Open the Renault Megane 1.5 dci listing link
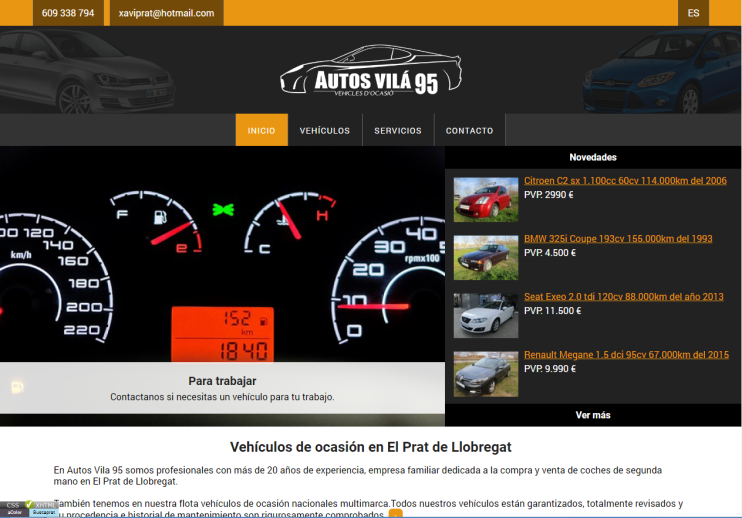 click(626, 355)
